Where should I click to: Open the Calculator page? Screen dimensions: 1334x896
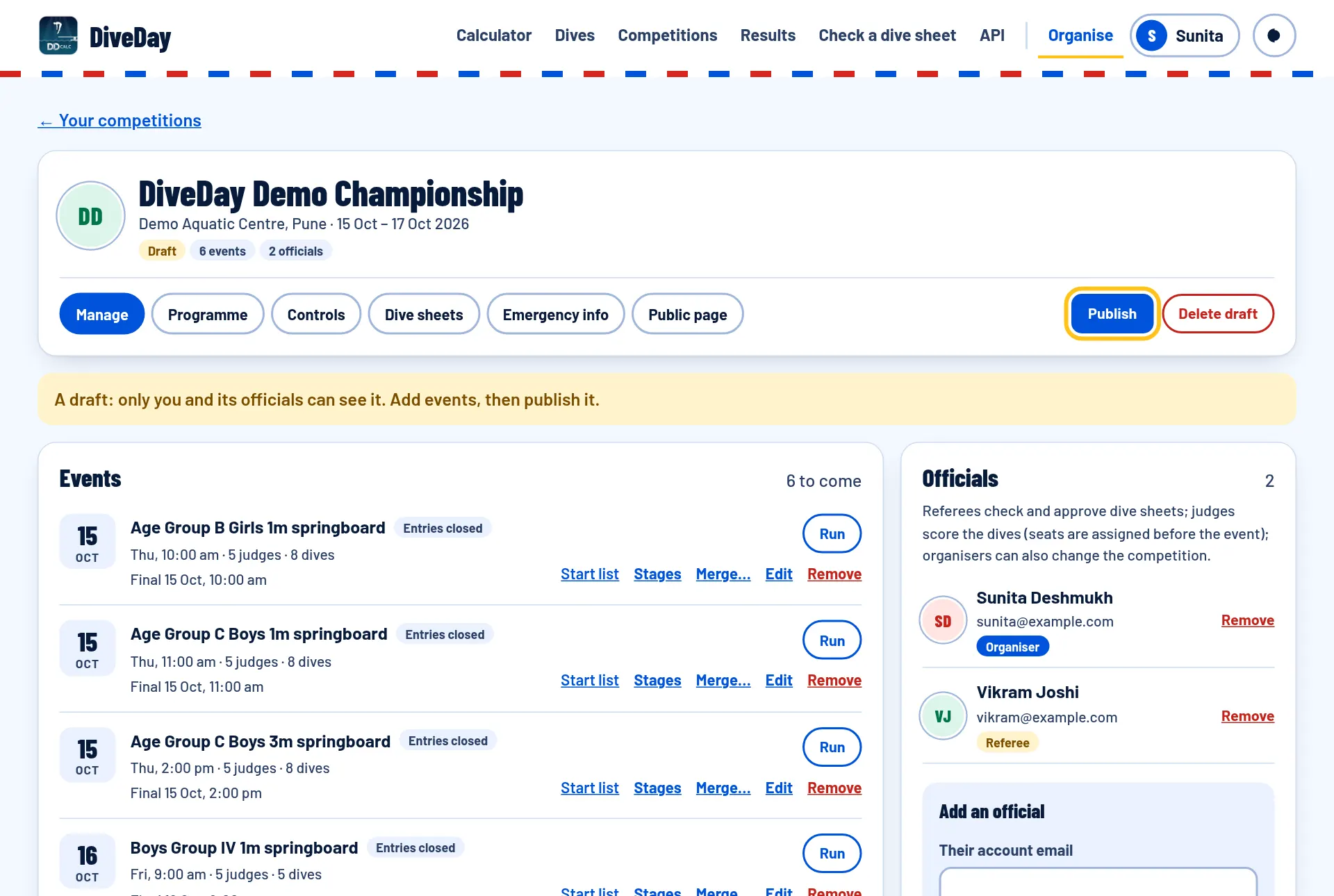point(493,35)
